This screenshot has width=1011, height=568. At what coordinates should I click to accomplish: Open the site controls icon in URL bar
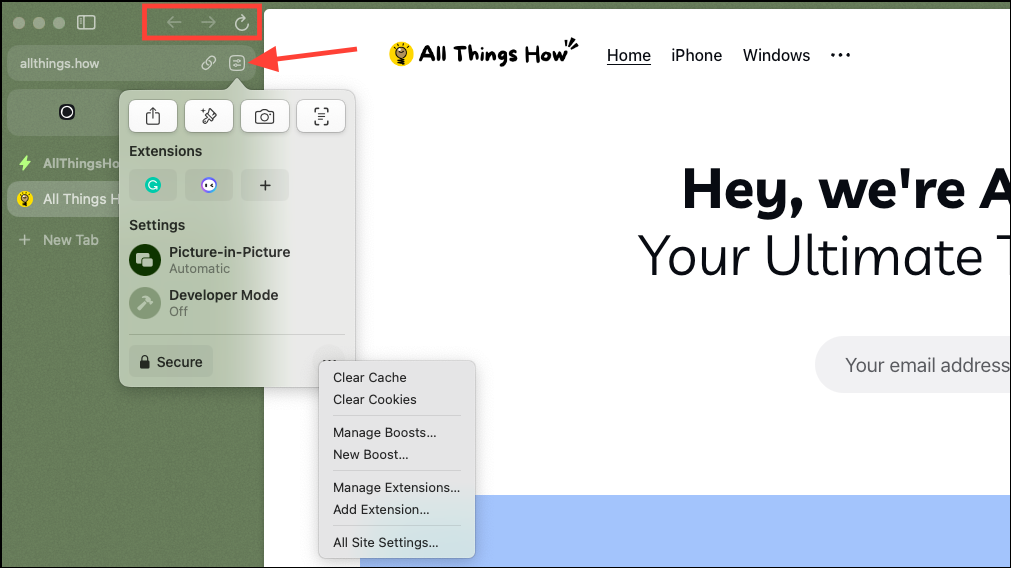tap(237, 63)
